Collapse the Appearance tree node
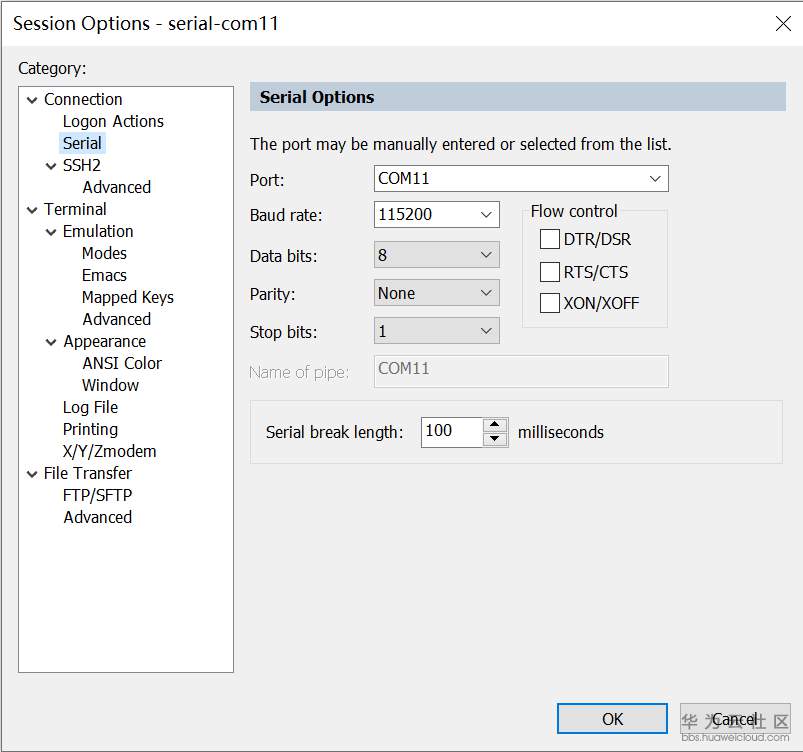Viewport: 803px width, 752px height. [52, 342]
